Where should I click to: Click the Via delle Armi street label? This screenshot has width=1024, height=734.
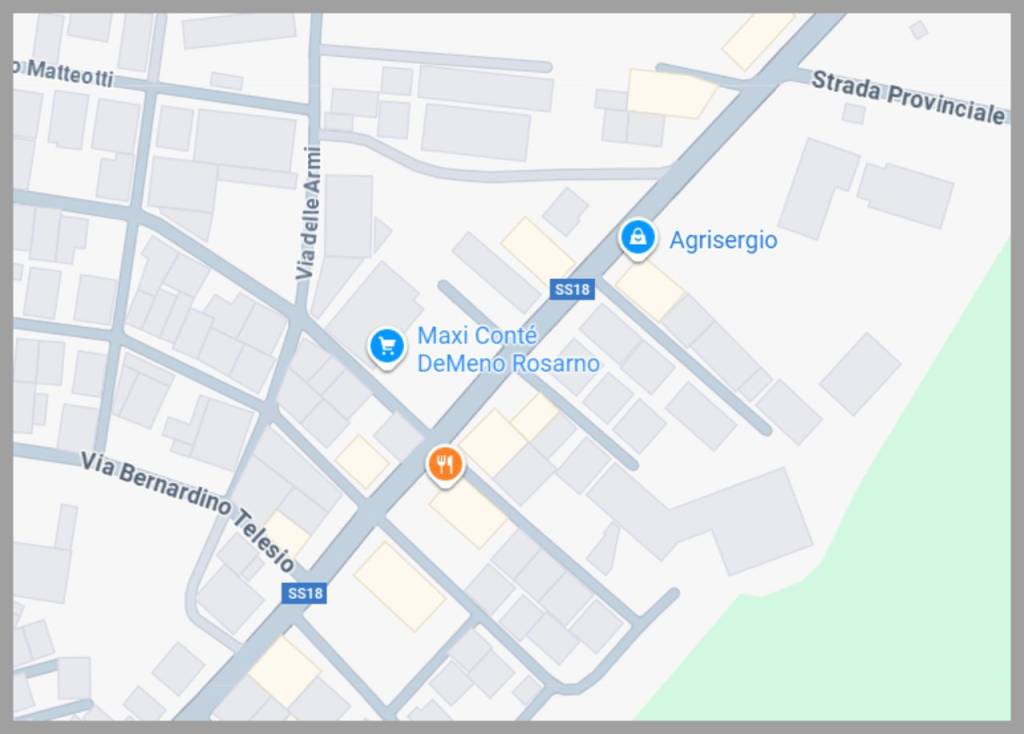coord(310,213)
